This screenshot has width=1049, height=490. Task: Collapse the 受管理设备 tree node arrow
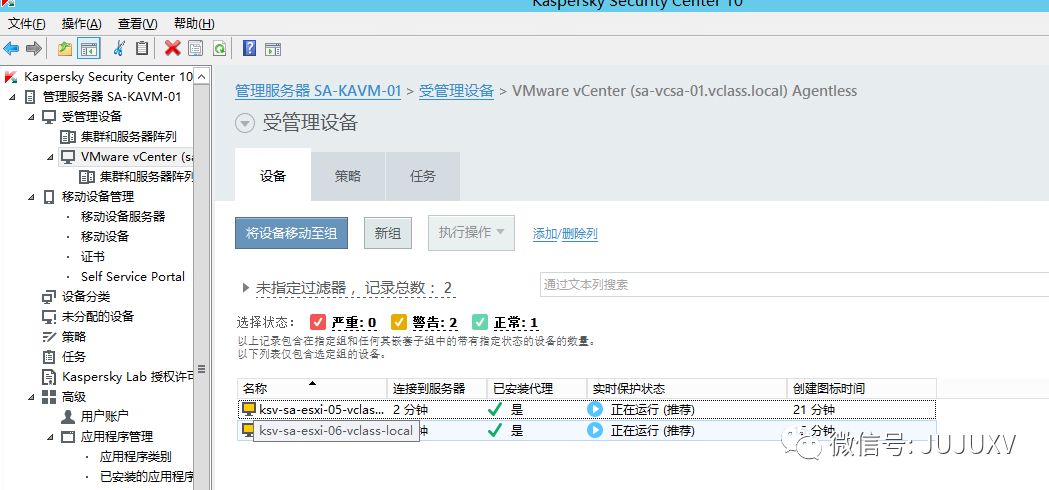(x=31, y=117)
